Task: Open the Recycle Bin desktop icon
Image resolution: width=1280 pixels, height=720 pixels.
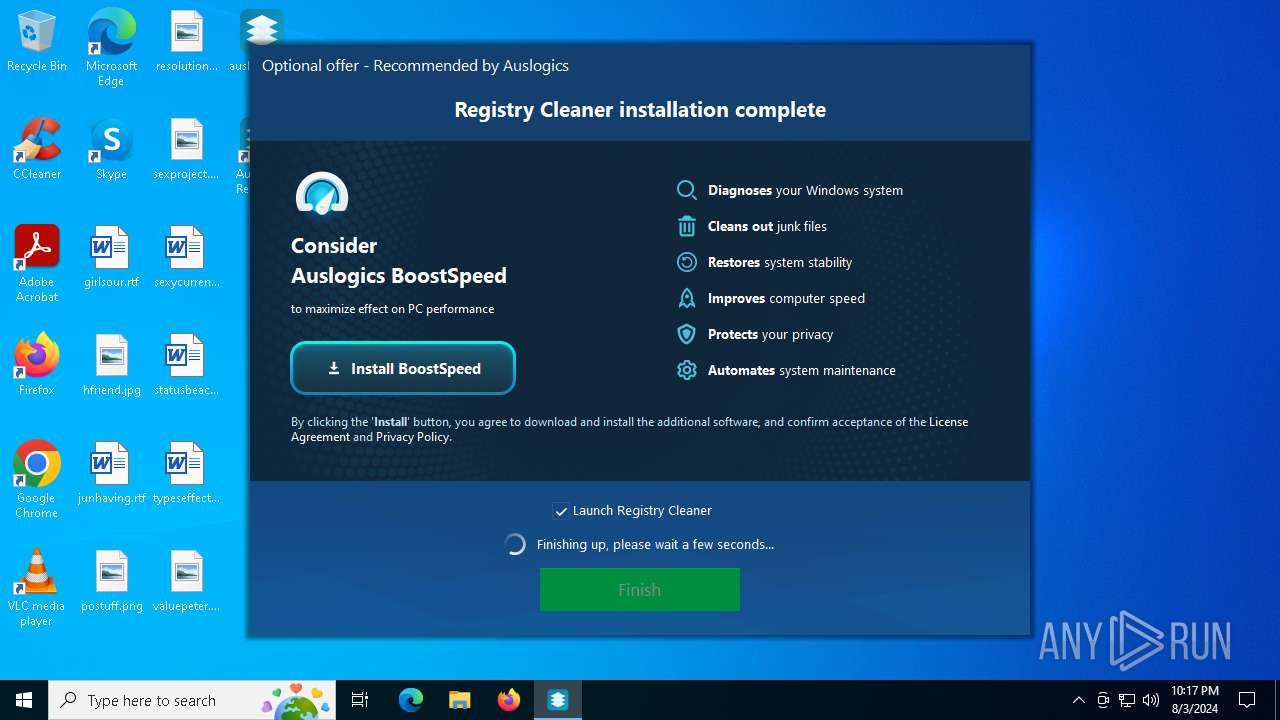Action: tap(37, 42)
